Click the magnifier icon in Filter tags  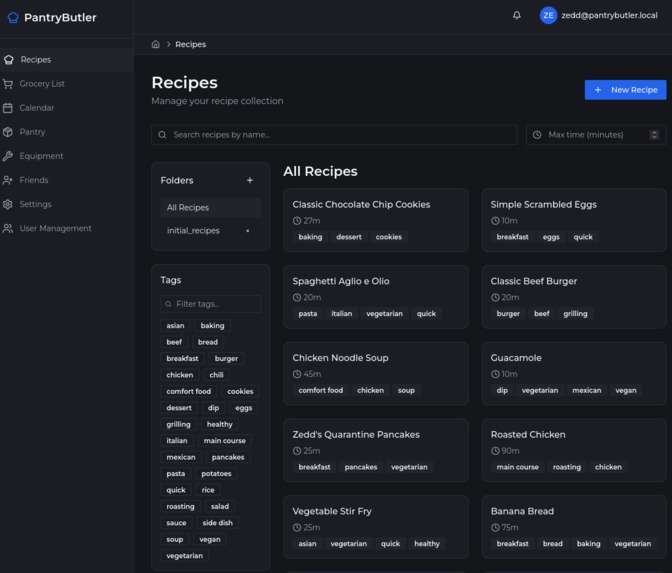click(x=168, y=304)
